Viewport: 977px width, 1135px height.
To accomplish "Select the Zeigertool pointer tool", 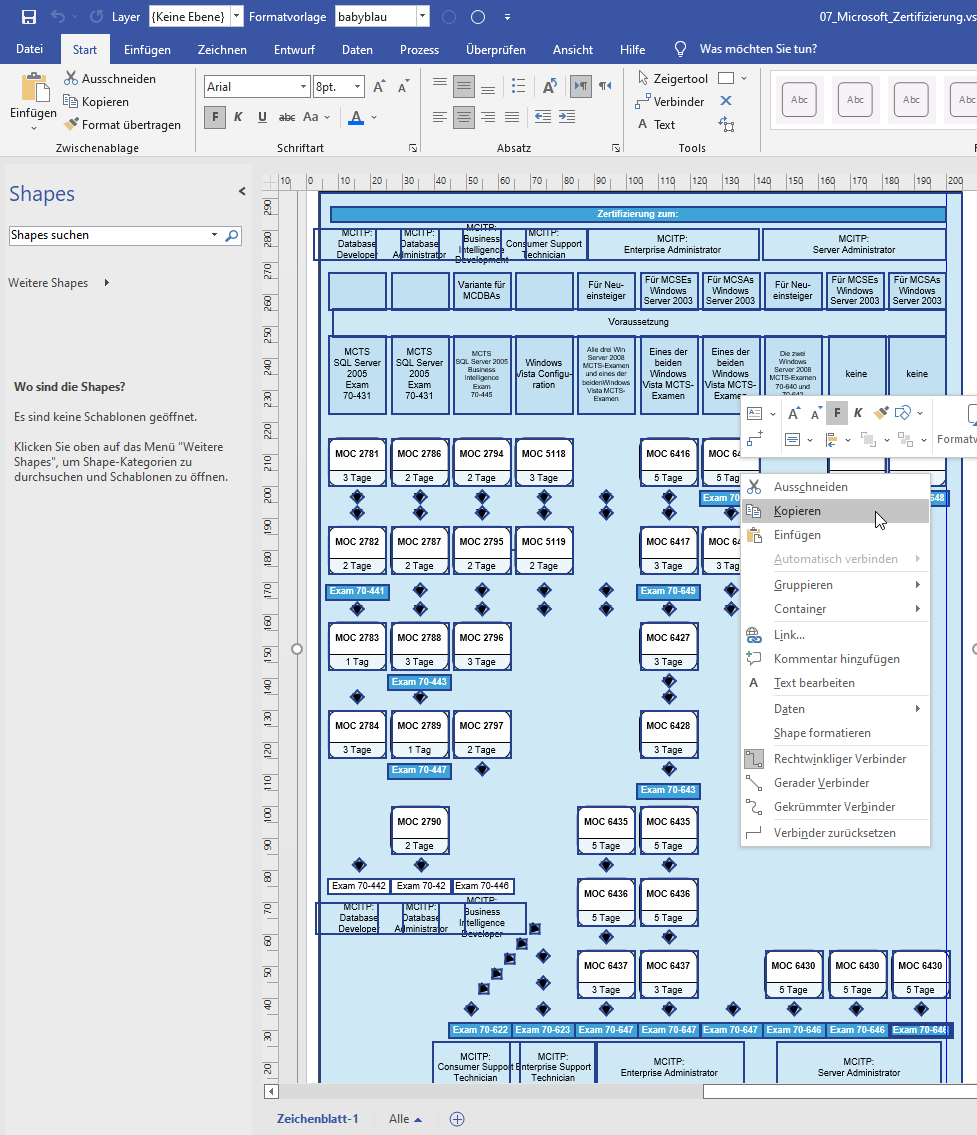I will (x=671, y=78).
